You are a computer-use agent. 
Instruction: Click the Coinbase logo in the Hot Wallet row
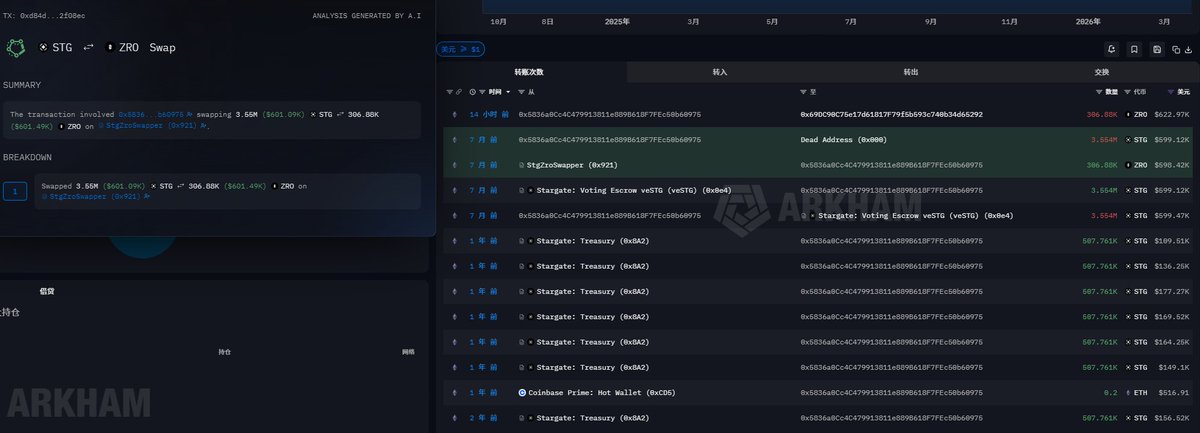pos(522,393)
